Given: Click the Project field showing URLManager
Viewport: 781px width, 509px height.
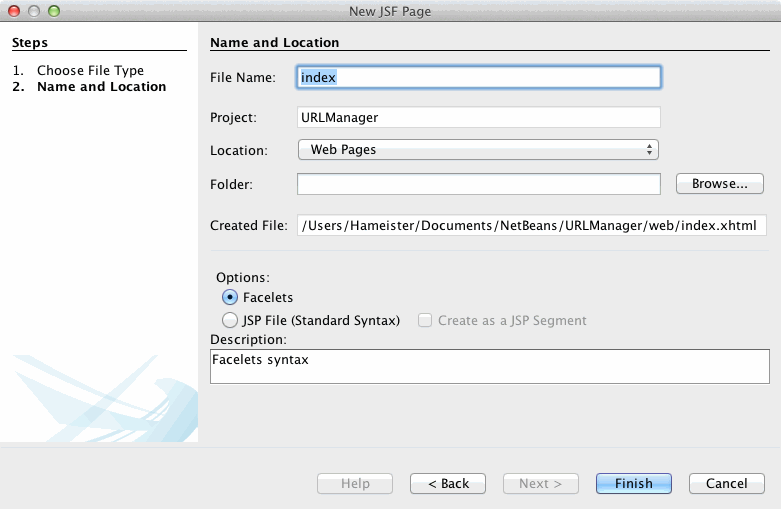Looking at the screenshot, I should pyautogui.click(x=478, y=117).
